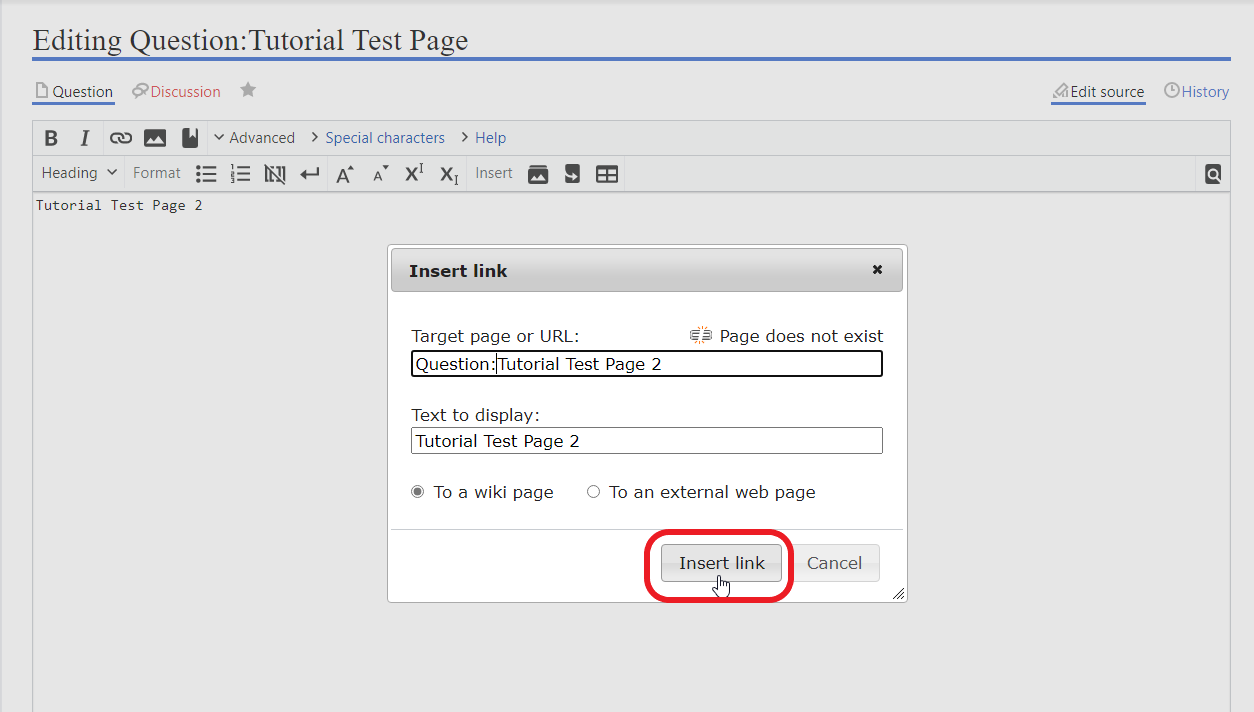
Task: Click the Text to display field
Action: [x=647, y=441]
